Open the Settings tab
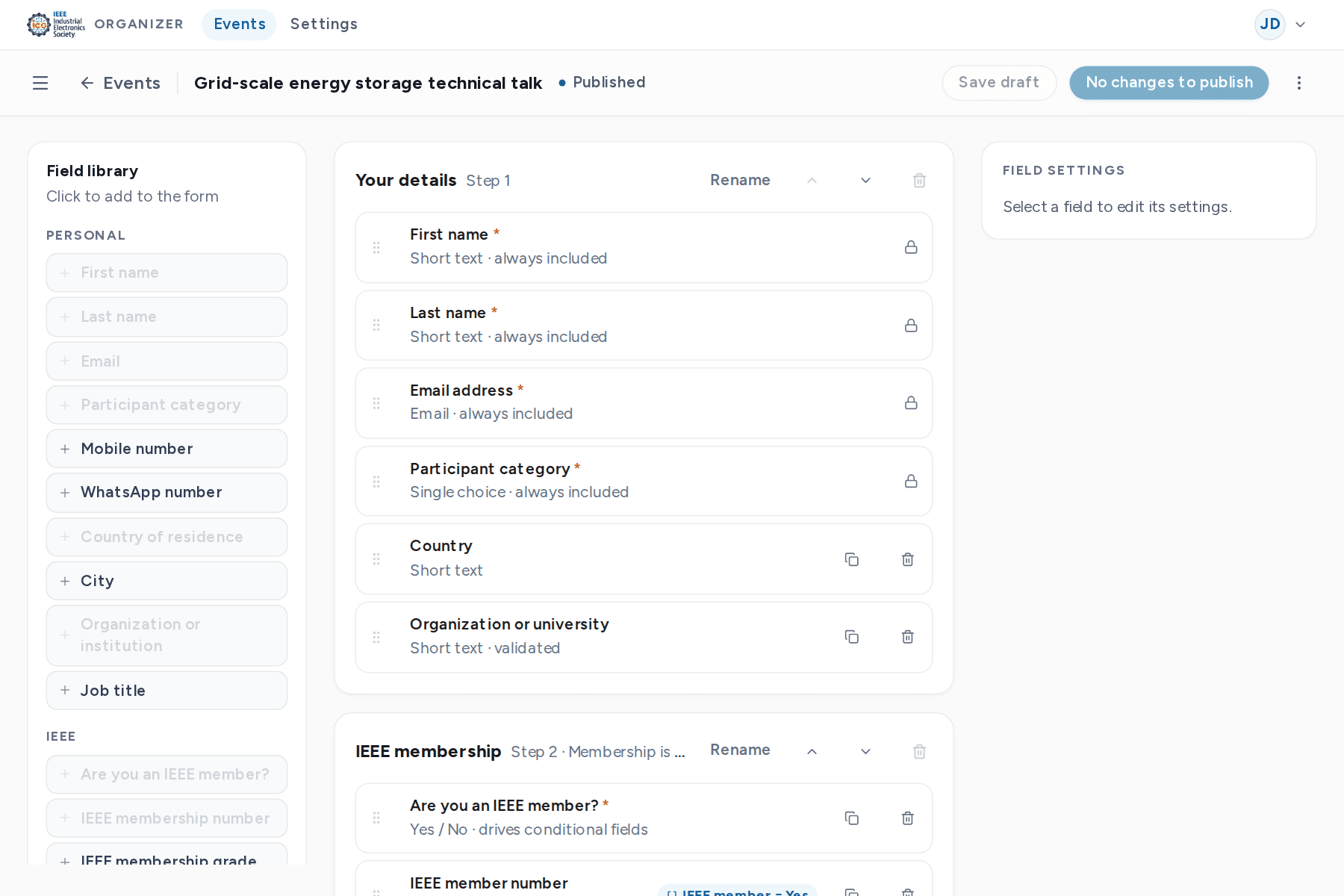 pos(324,25)
